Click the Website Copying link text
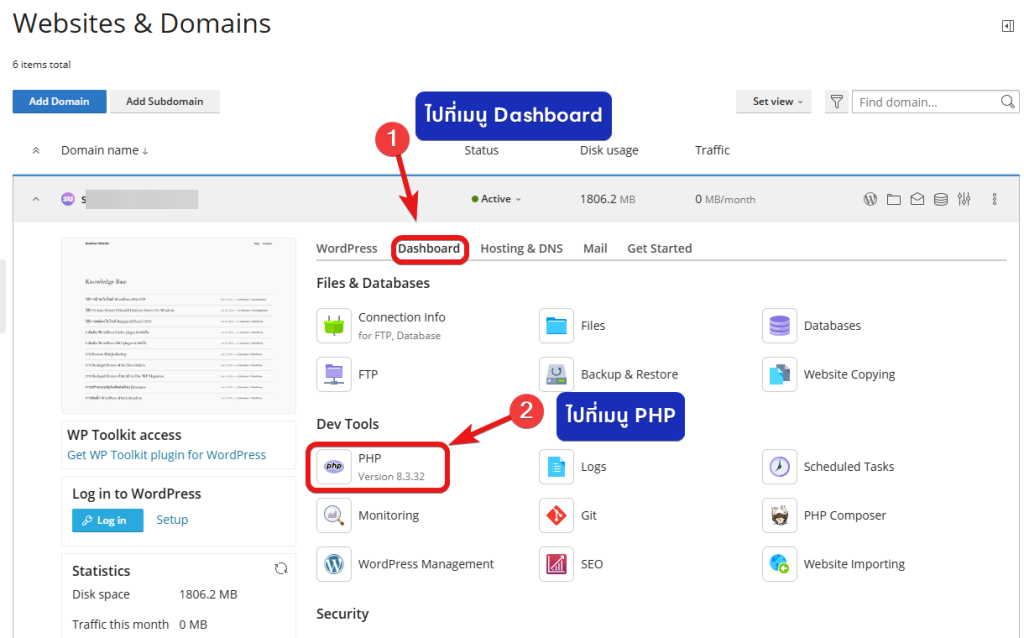Screen dimensions: 1024x638 coord(849,374)
